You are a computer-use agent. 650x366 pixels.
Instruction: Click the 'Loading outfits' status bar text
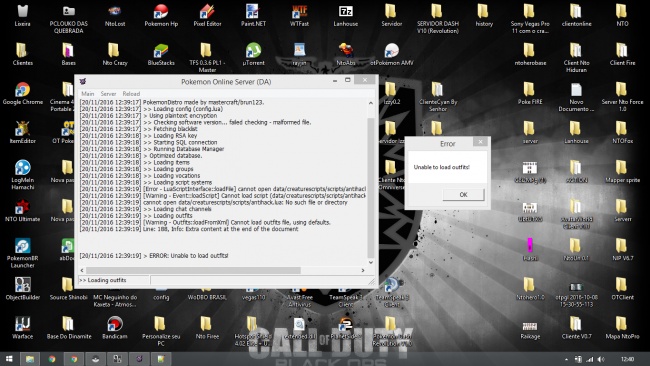tap(102, 280)
